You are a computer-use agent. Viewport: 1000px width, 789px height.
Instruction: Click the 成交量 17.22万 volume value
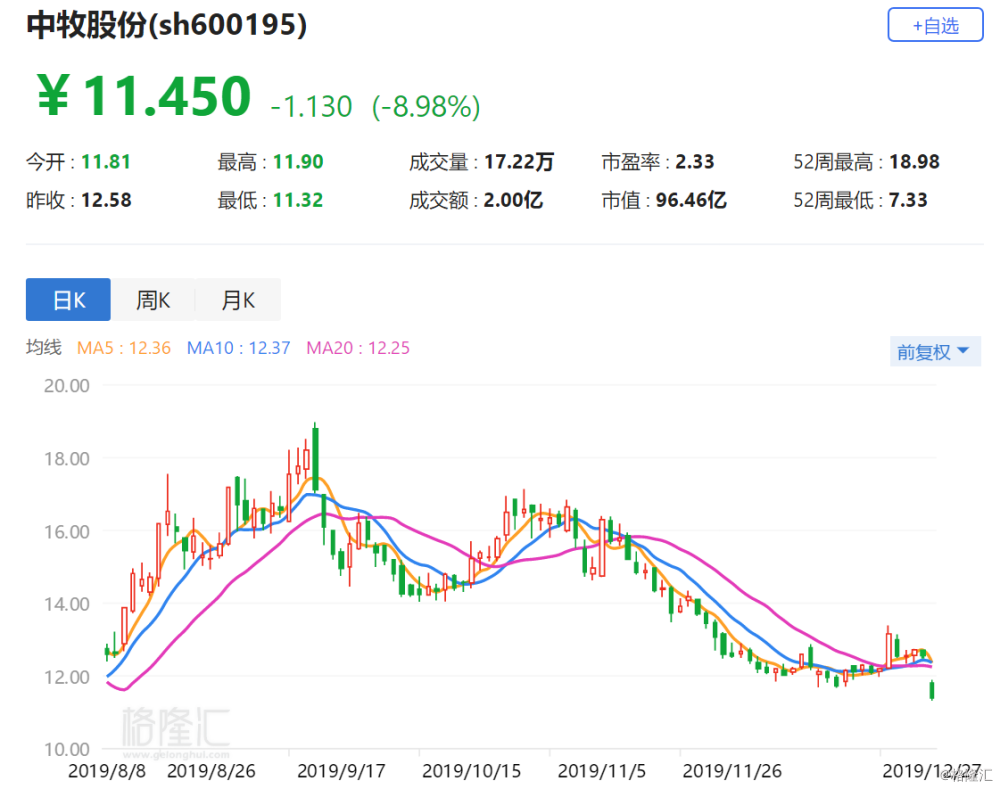(x=518, y=161)
